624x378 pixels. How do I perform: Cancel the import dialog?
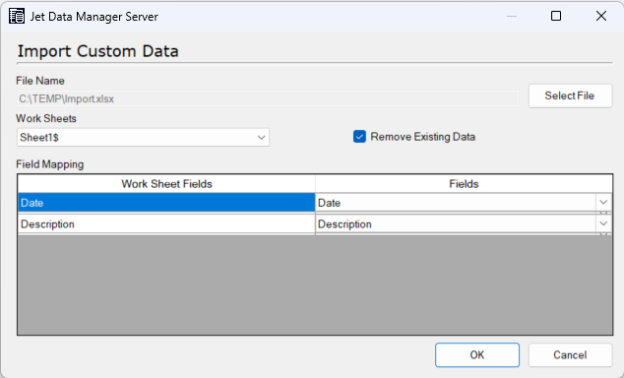tap(570, 355)
